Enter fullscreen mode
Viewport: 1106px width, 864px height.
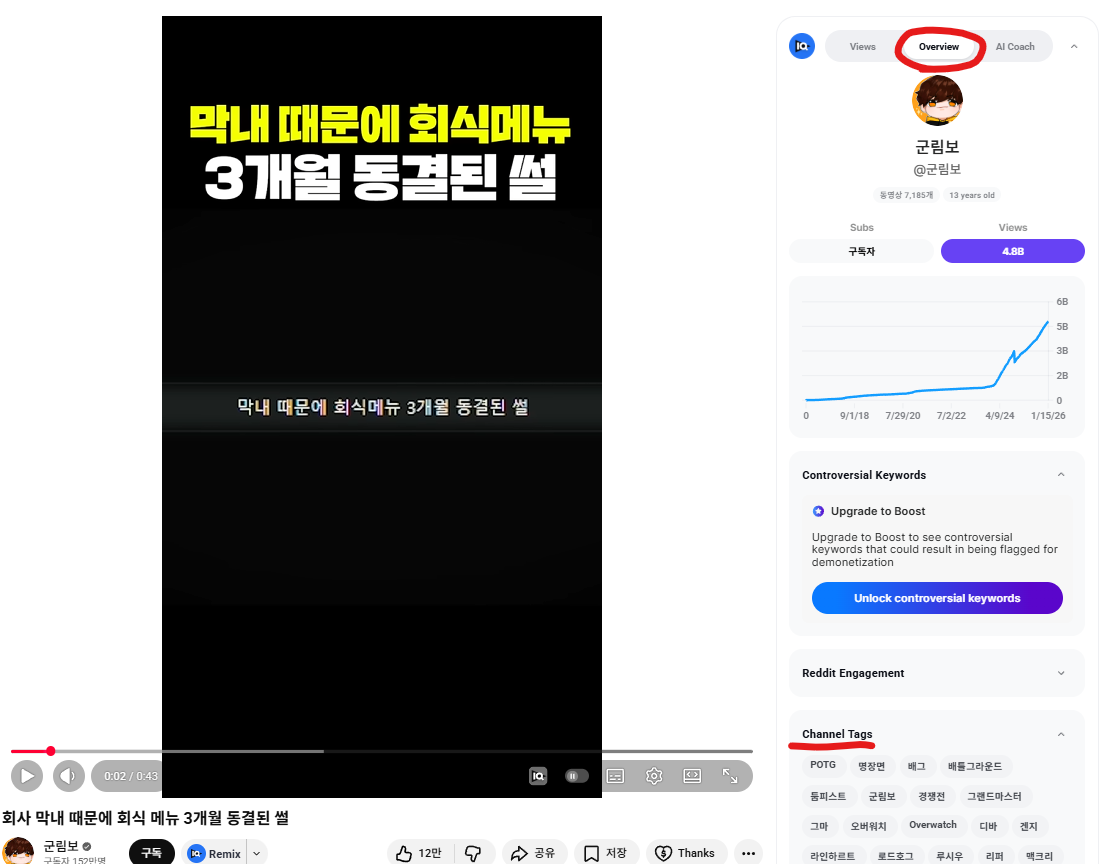[x=730, y=776]
